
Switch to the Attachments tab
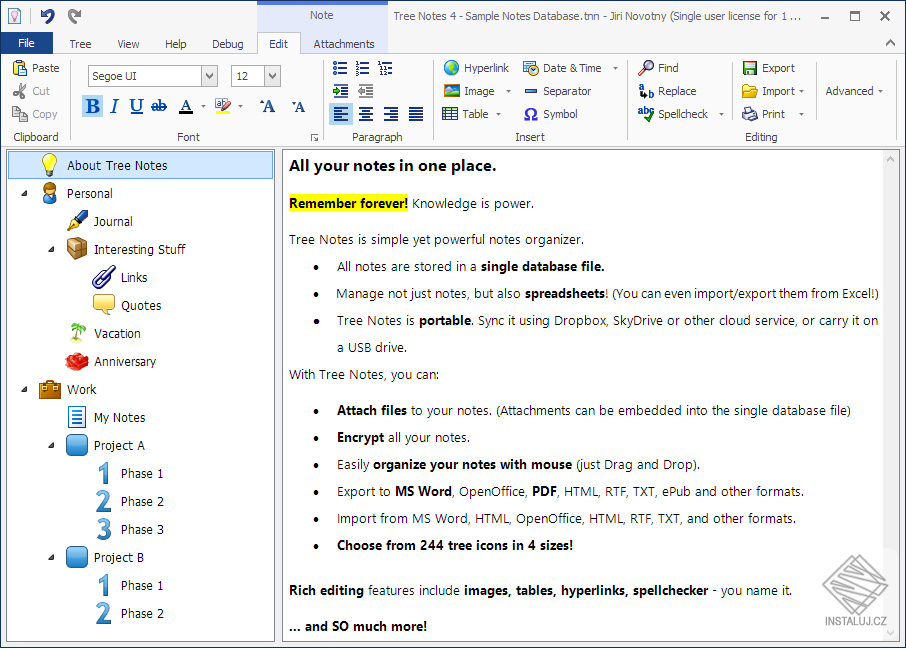(x=344, y=44)
